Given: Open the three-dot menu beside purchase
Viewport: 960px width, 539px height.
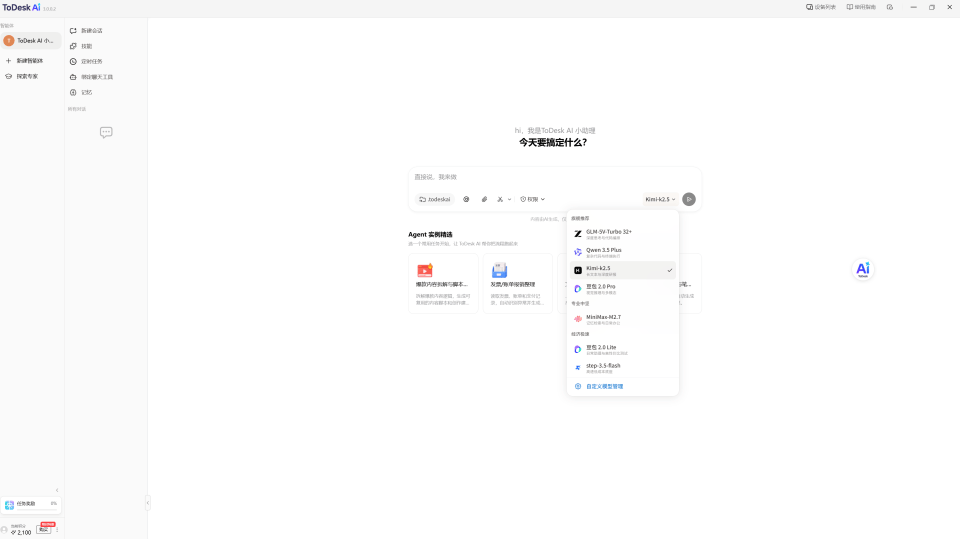Looking at the screenshot, I should coord(57,529).
